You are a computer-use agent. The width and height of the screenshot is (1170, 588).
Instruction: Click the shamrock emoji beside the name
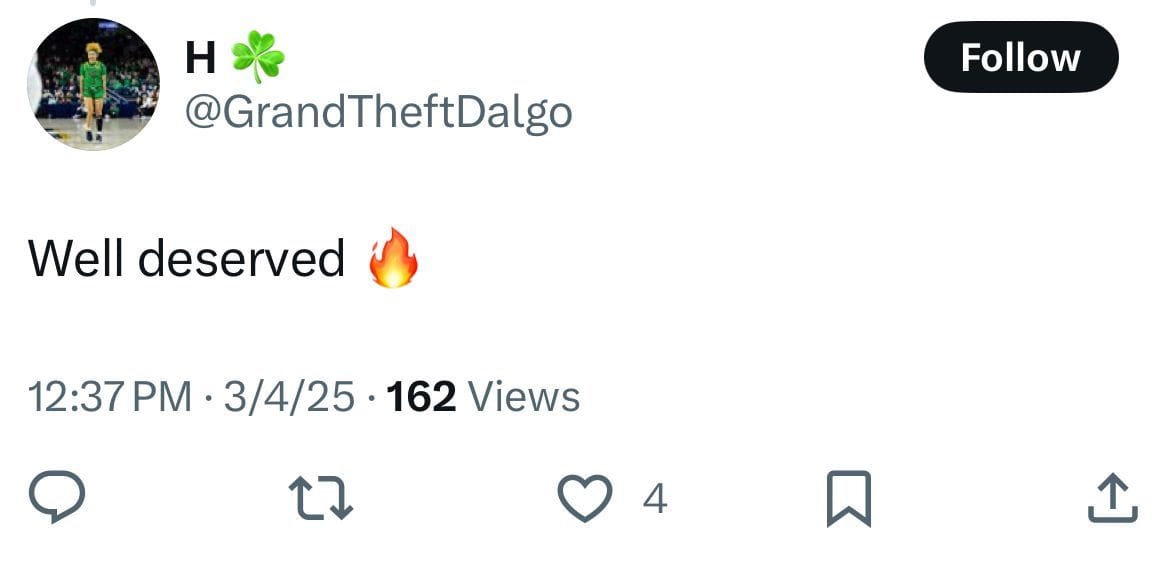258,56
